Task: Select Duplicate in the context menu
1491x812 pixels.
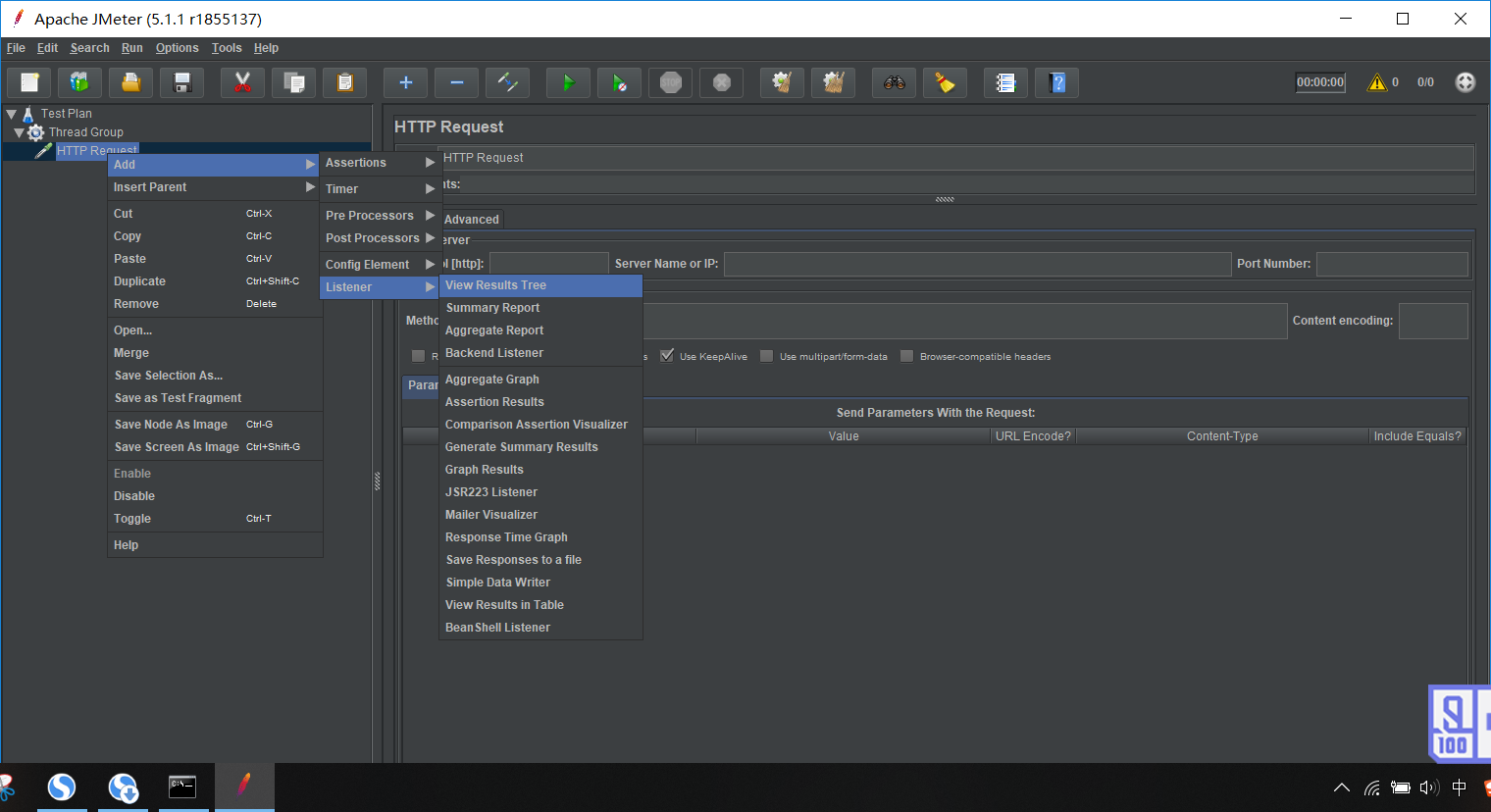Action: click(215, 281)
